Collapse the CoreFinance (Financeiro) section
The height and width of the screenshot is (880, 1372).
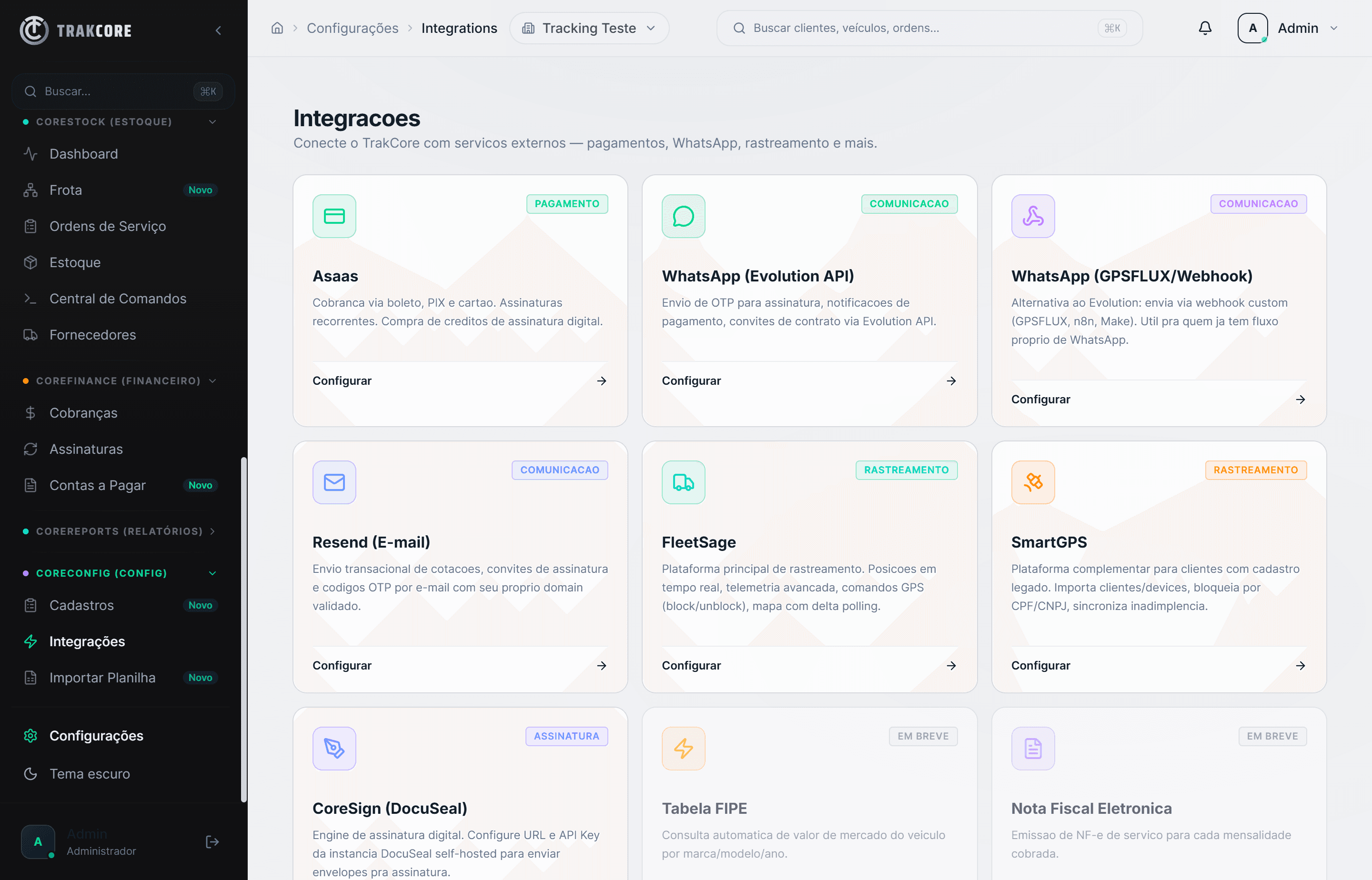tap(120, 380)
